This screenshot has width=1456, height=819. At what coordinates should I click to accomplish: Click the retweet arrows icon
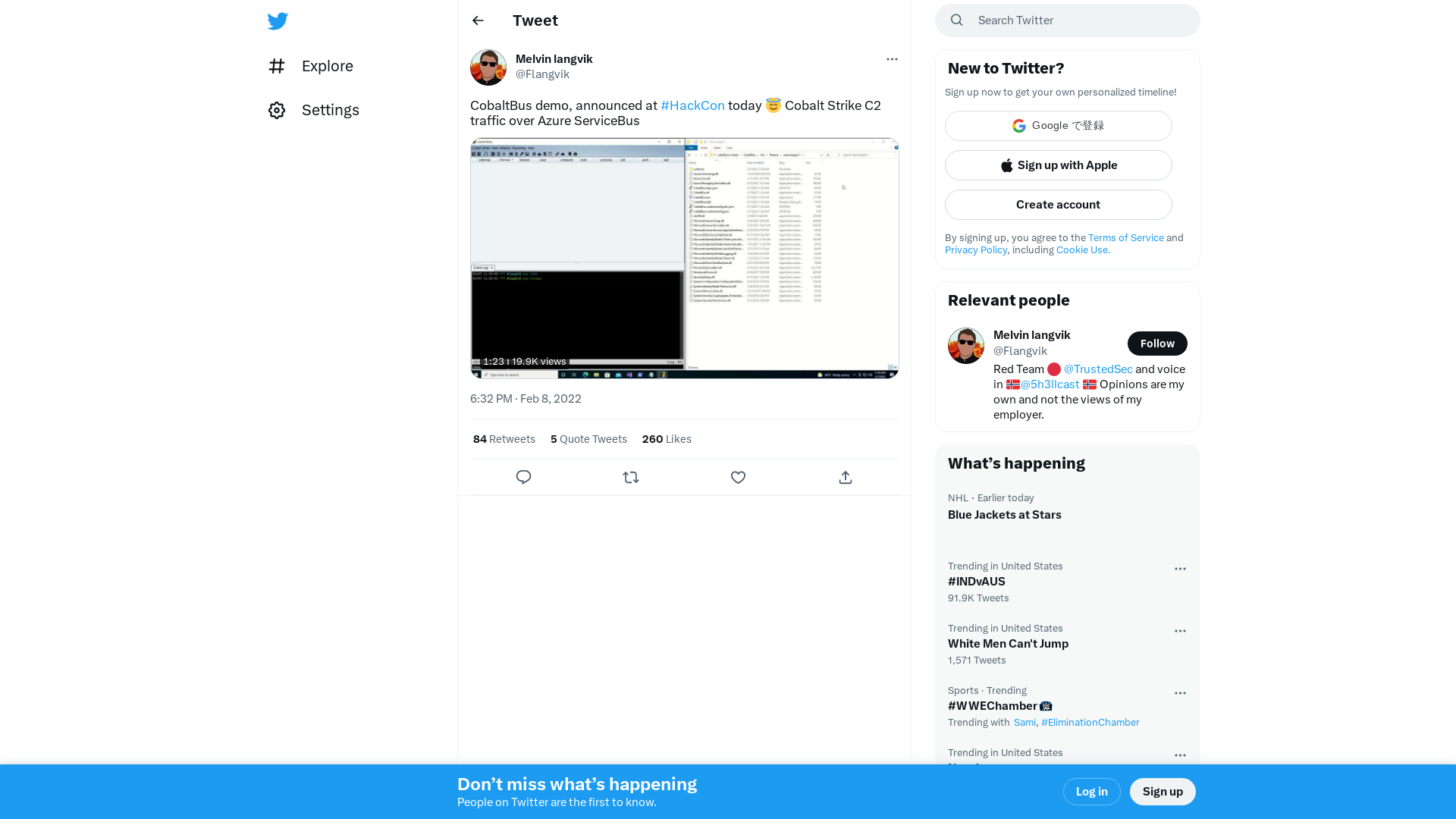(x=631, y=477)
